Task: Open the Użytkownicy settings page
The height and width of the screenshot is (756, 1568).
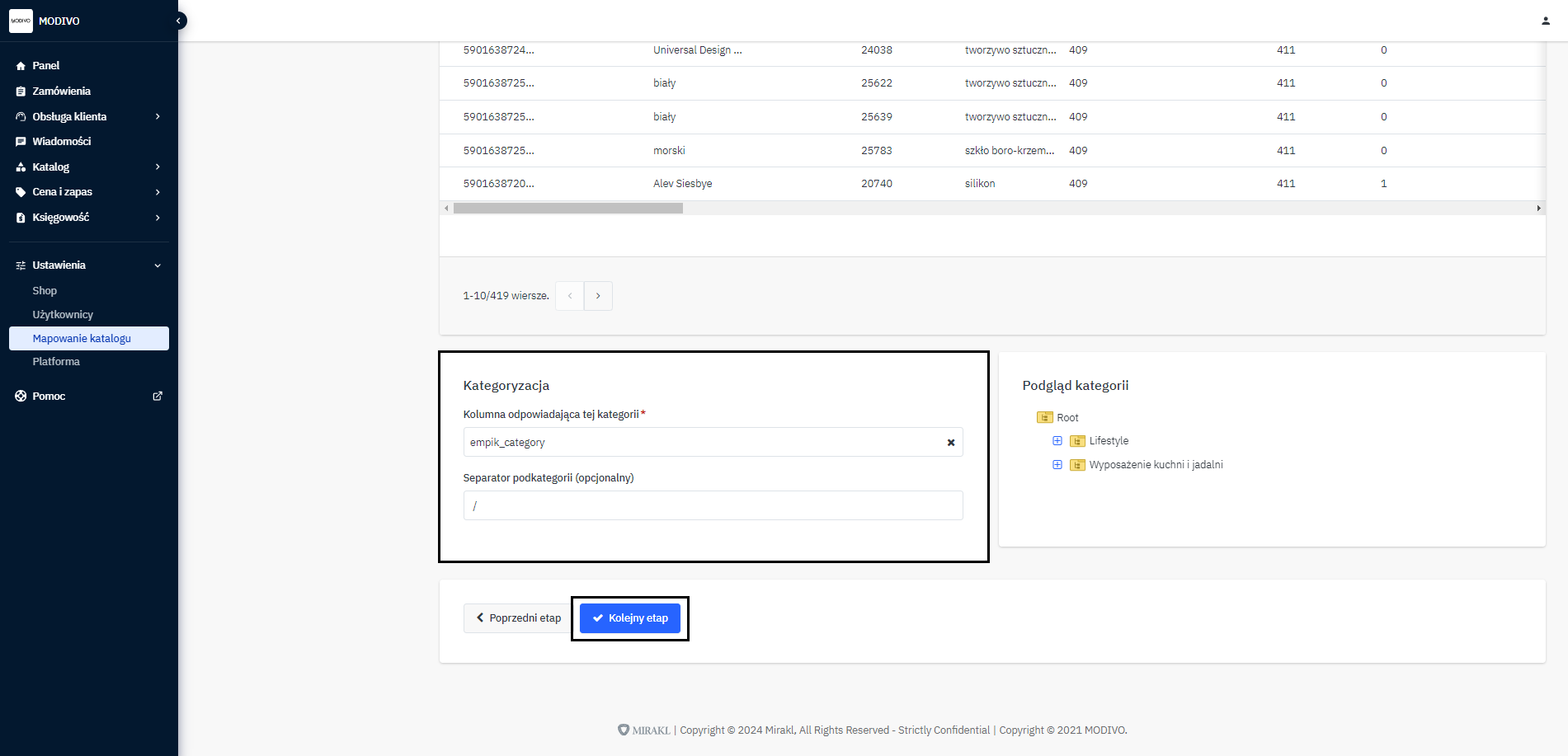Action: point(63,315)
